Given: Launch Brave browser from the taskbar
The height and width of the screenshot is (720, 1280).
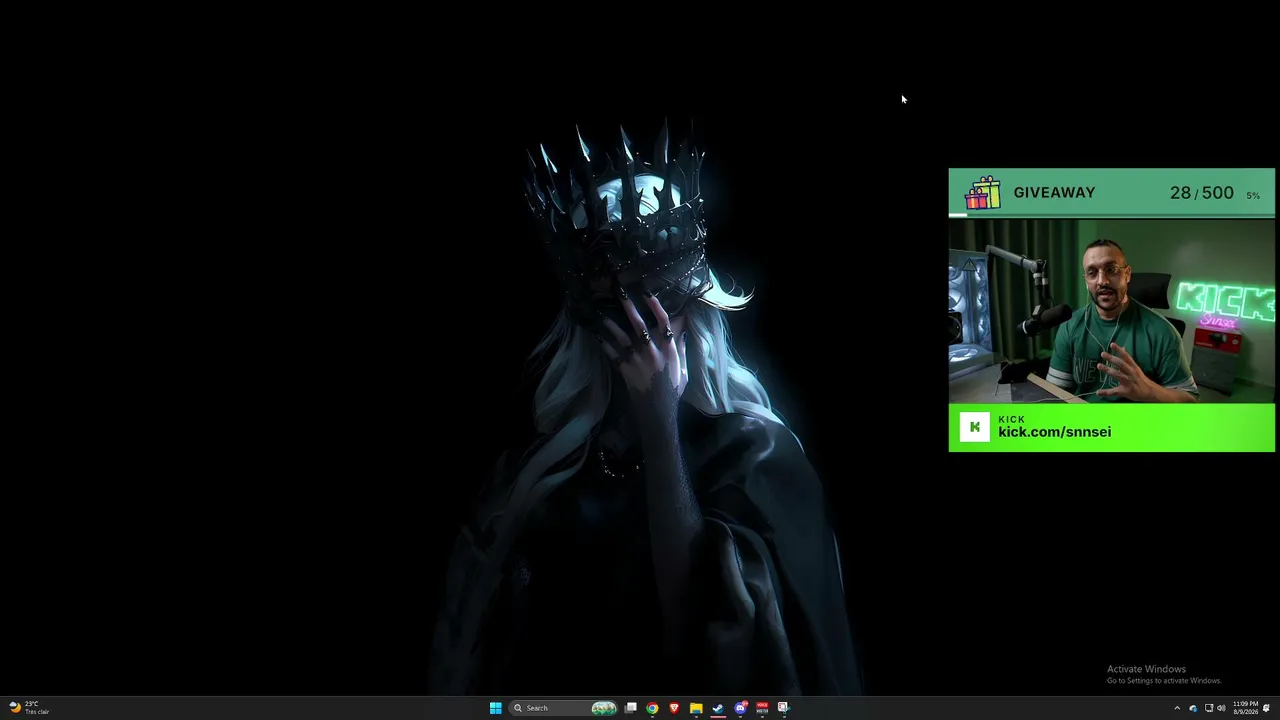Looking at the screenshot, I should click(x=674, y=708).
